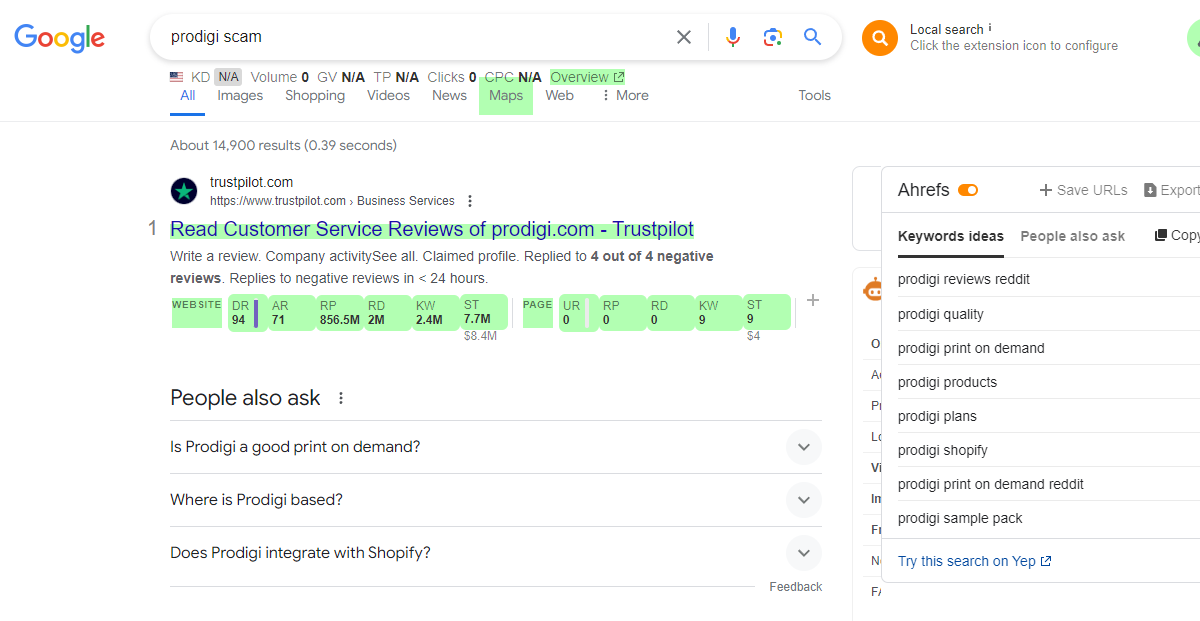
Task: Clear the search box with X icon
Action: coord(684,37)
